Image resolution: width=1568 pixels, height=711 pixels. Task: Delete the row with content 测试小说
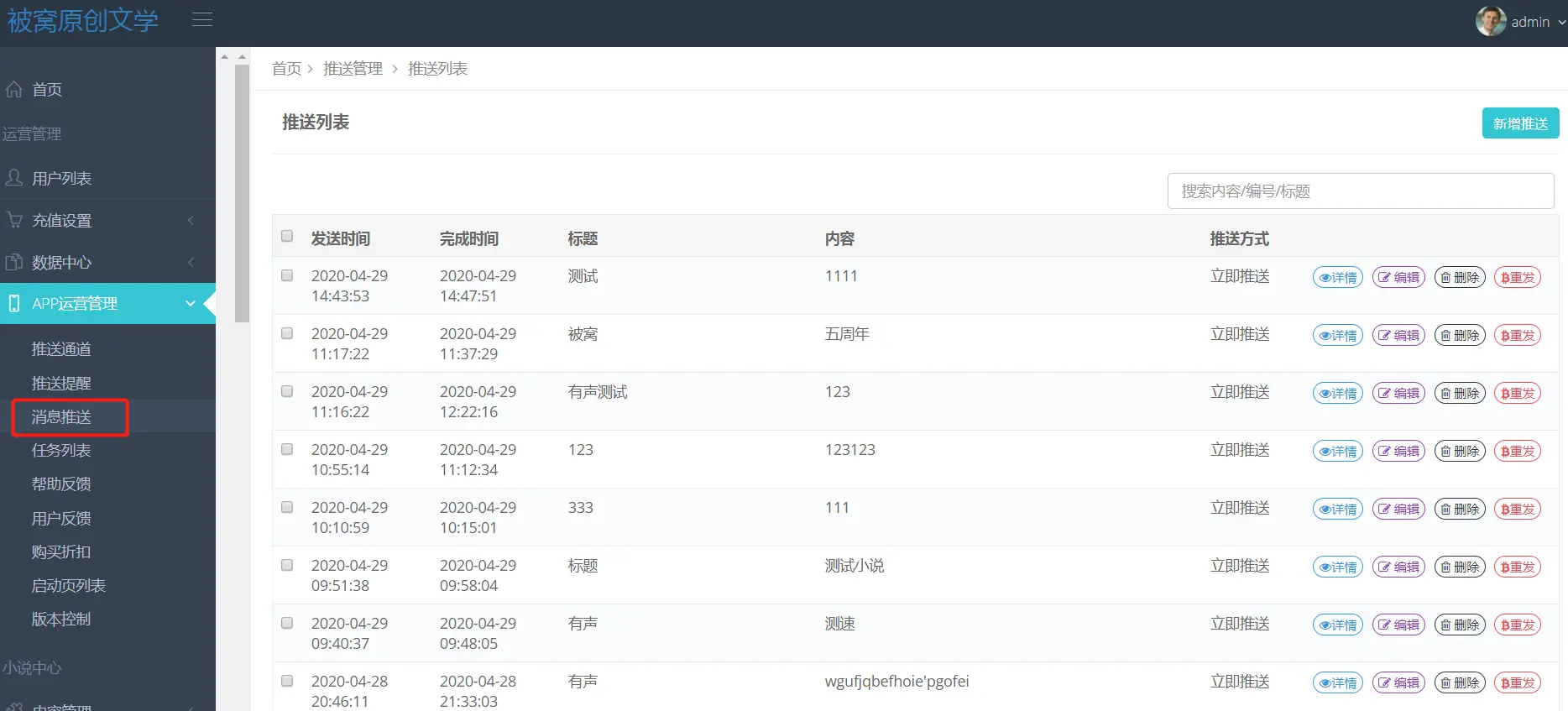point(1460,567)
